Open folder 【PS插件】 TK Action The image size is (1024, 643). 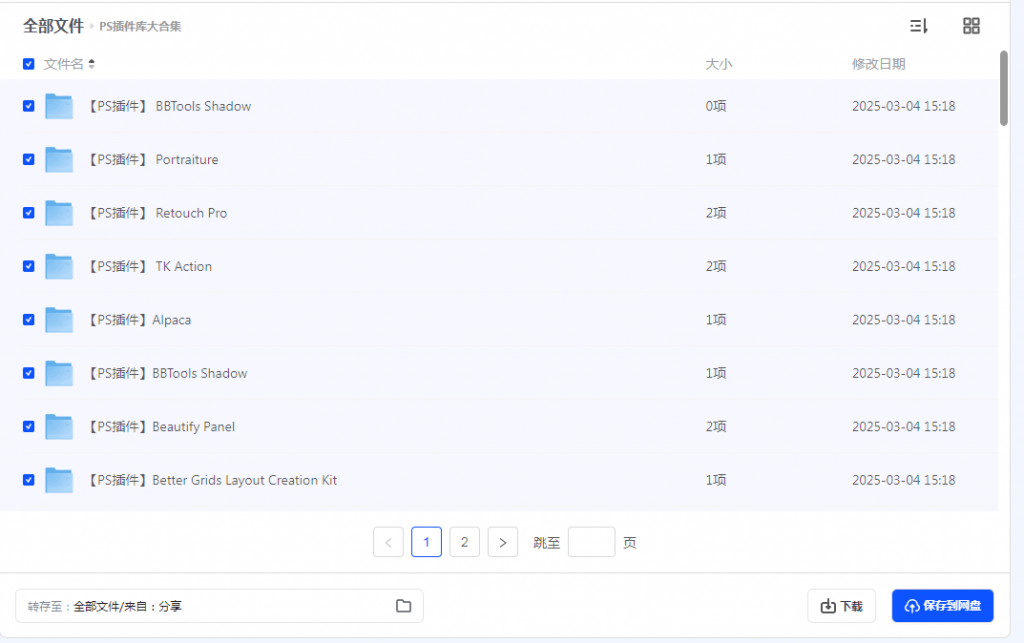point(149,266)
